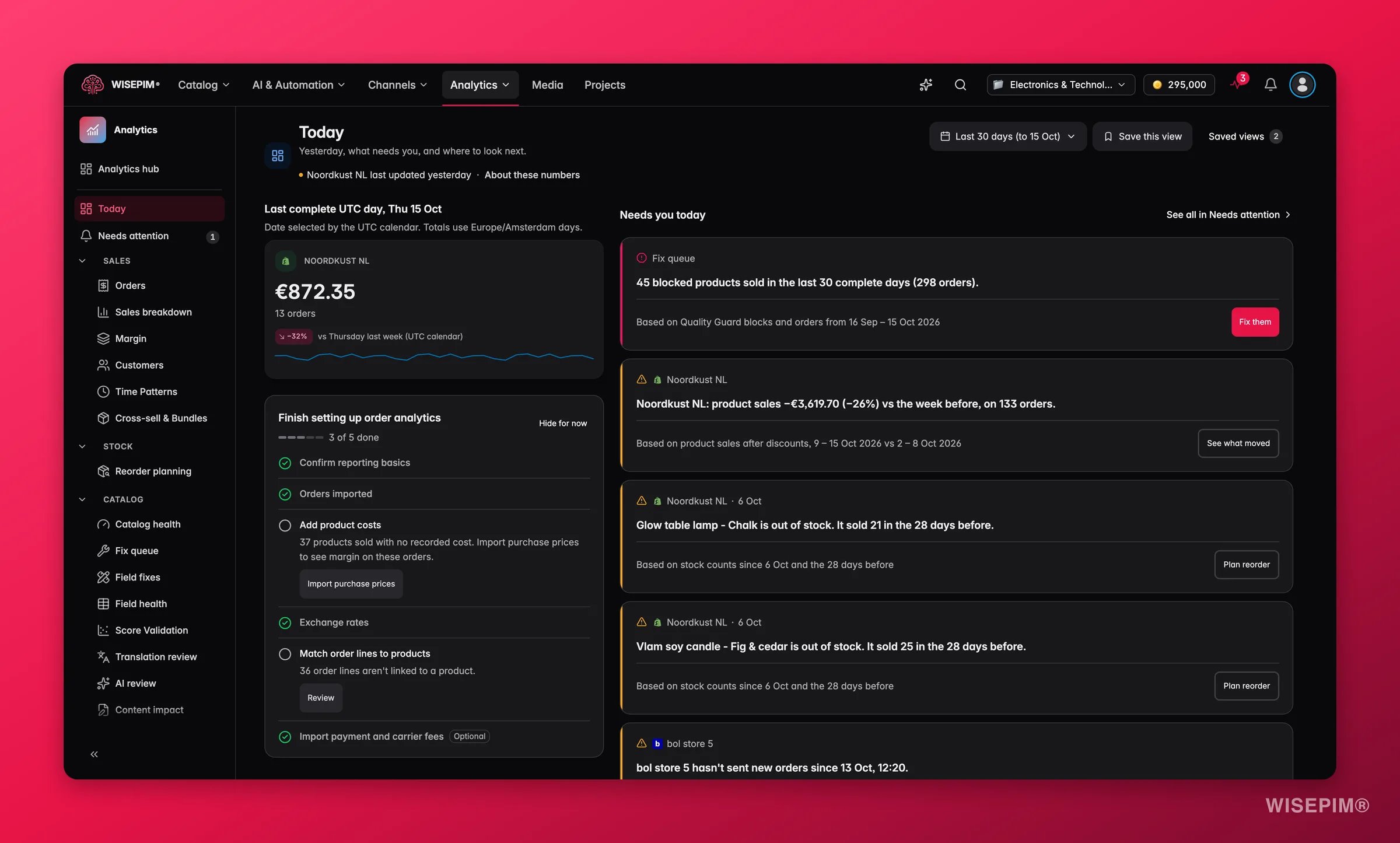Open About these numbers link
Viewport: 1400px width, 843px height.
[x=532, y=175]
